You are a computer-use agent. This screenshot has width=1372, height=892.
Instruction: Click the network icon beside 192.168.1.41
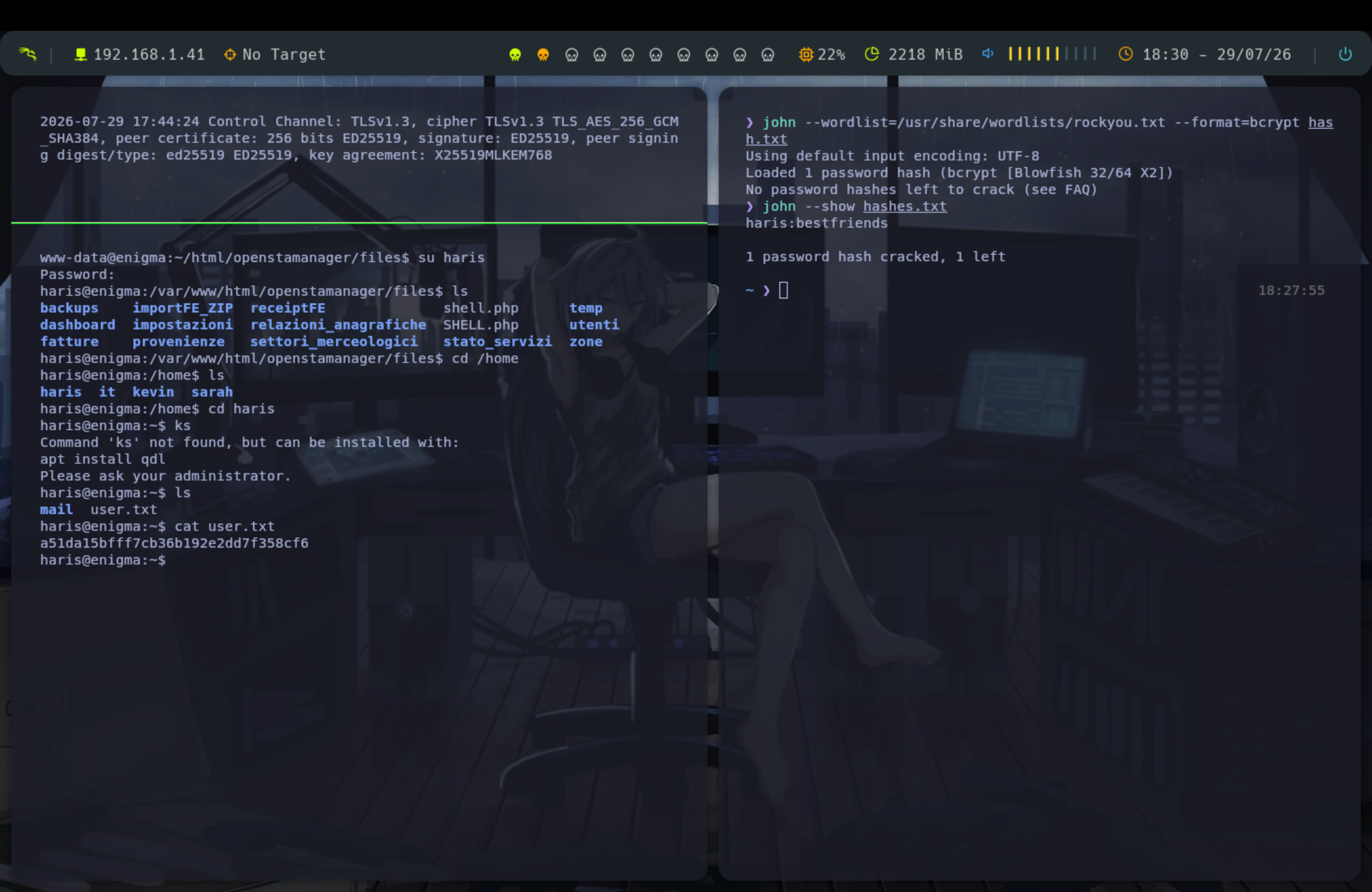tap(81, 54)
